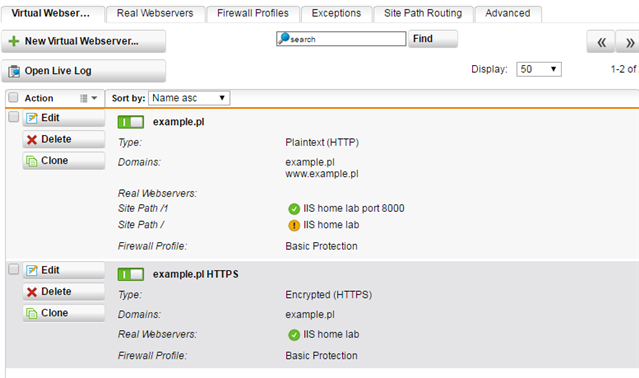The image size is (639, 378).
Task: Go to previous page with double-left arrow
Action: 601,42
